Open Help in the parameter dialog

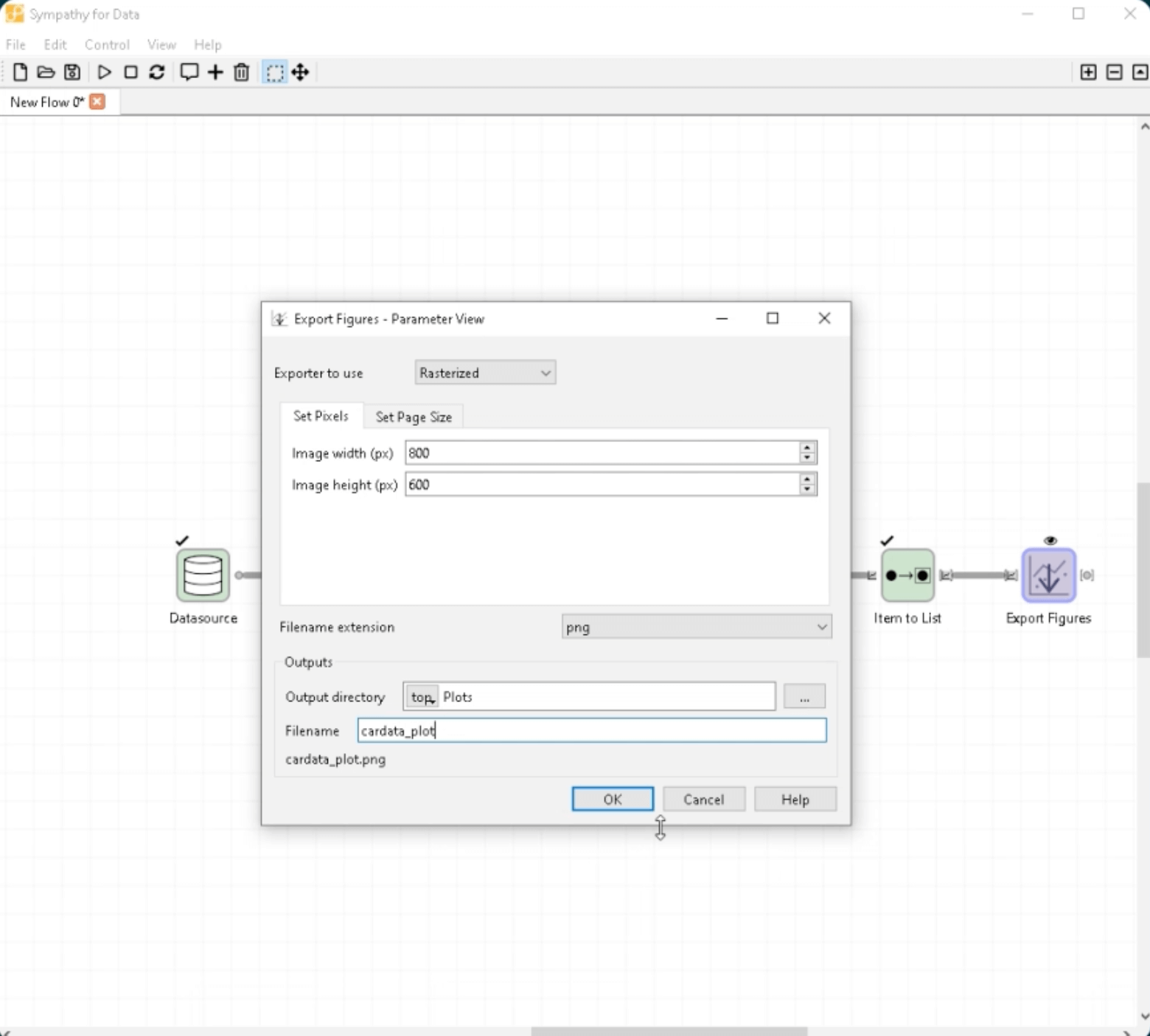pos(795,799)
